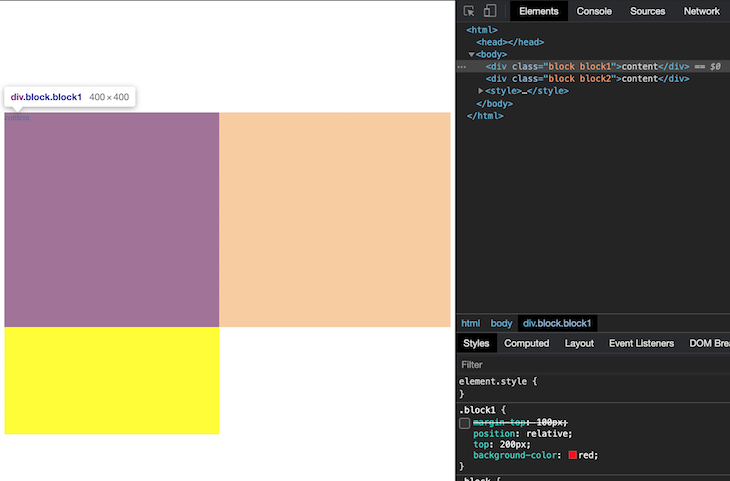
Task: Open the Layout pane tab
Action: [579, 343]
